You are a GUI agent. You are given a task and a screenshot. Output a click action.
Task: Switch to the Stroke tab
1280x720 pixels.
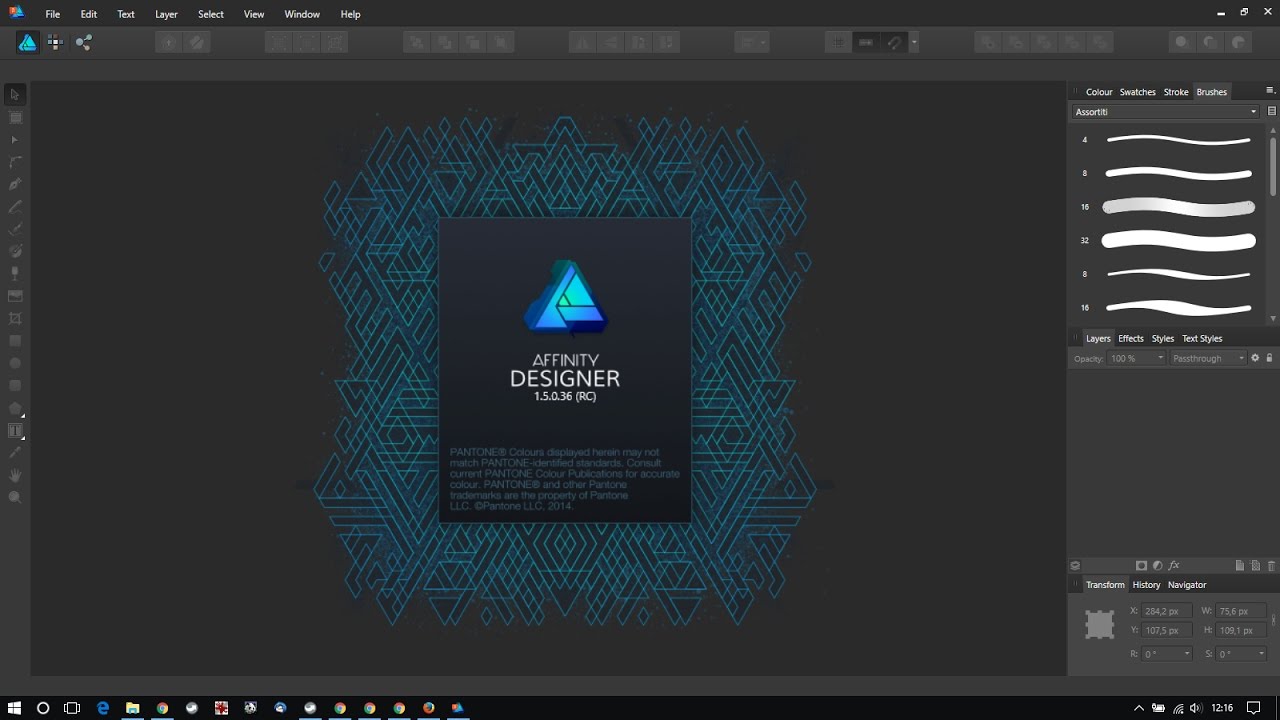coord(1176,92)
